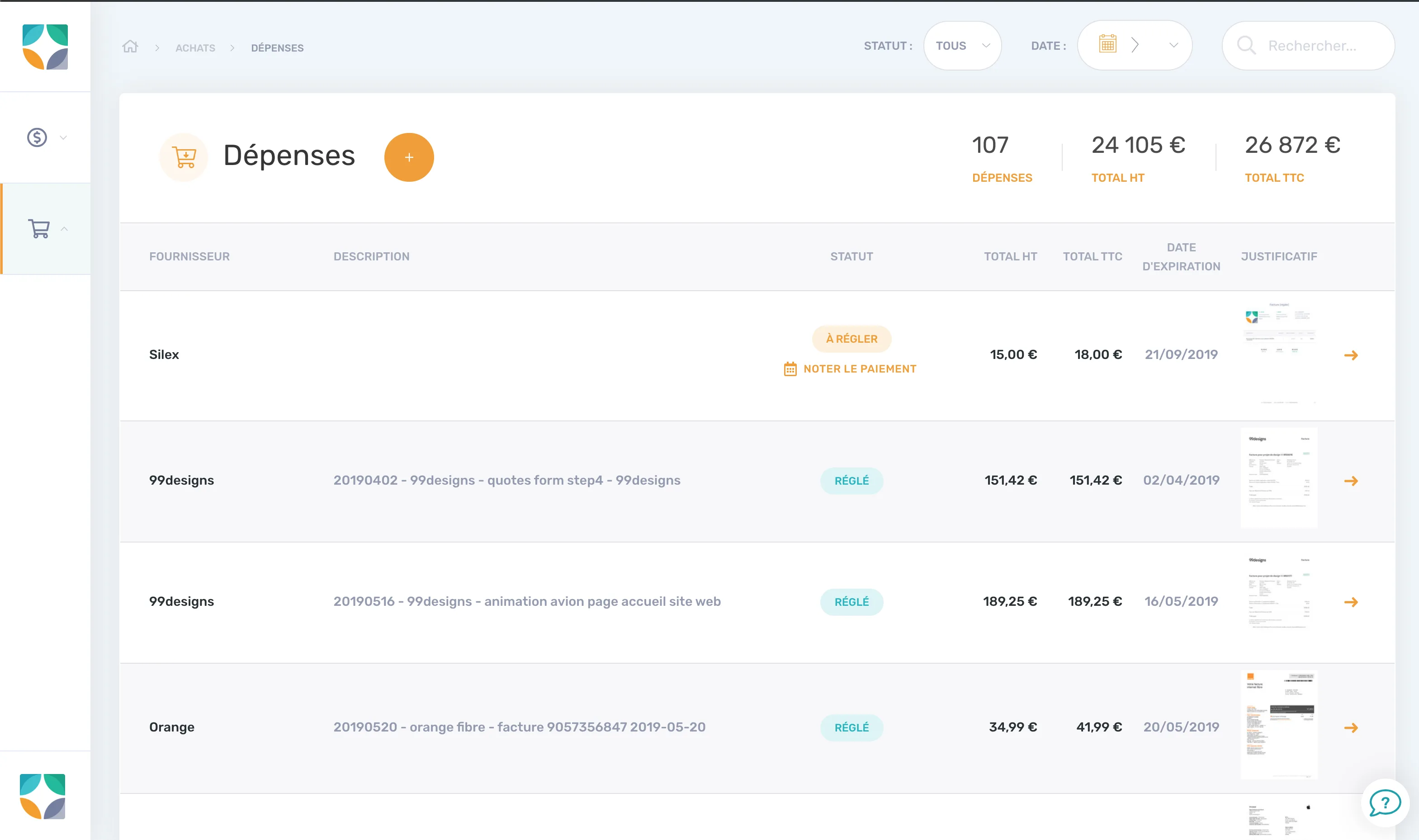View 99designs 16/05/2019 invoice thumbnail
The image size is (1419, 840).
(1279, 600)
